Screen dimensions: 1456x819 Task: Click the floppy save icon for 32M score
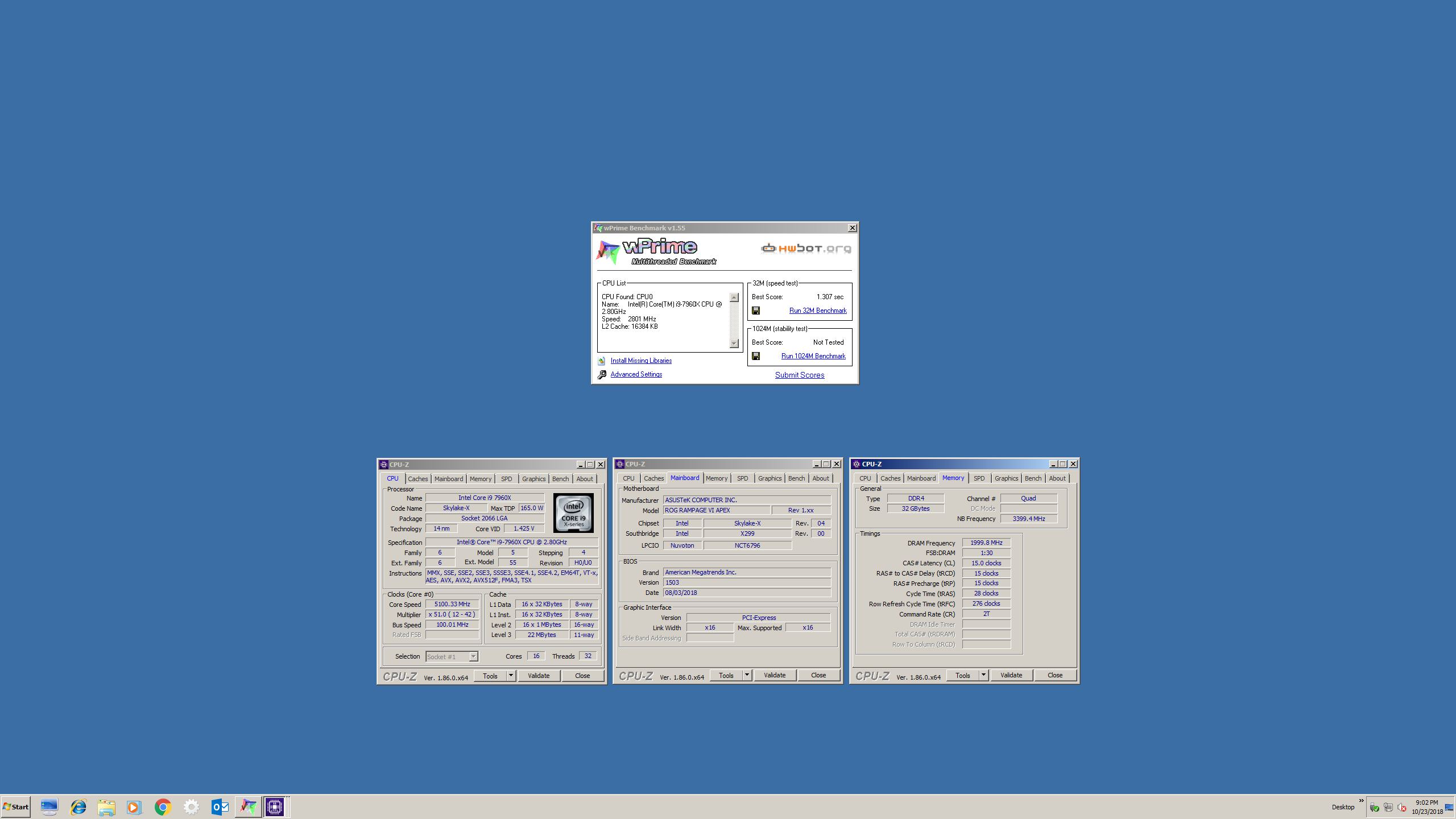coord(756,311)
